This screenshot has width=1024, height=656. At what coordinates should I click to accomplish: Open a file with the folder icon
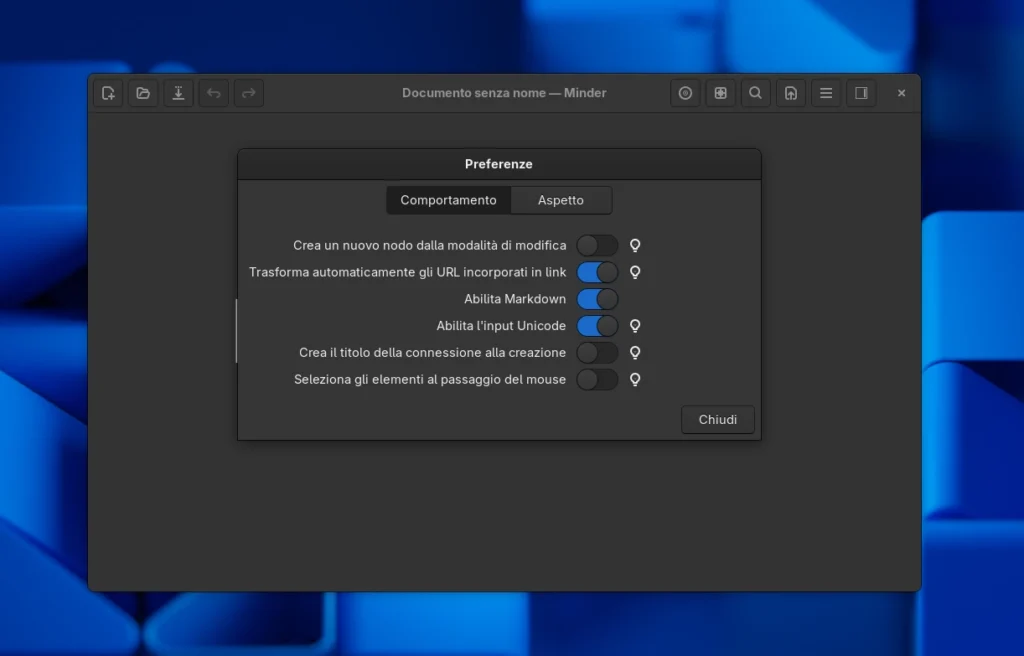click(143, 93)
